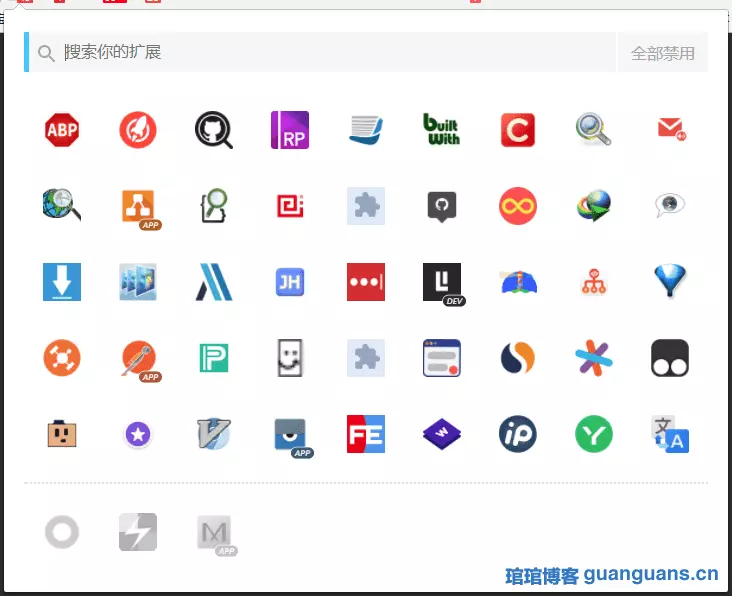Open the green Y circle icon

tap(594, 434)
